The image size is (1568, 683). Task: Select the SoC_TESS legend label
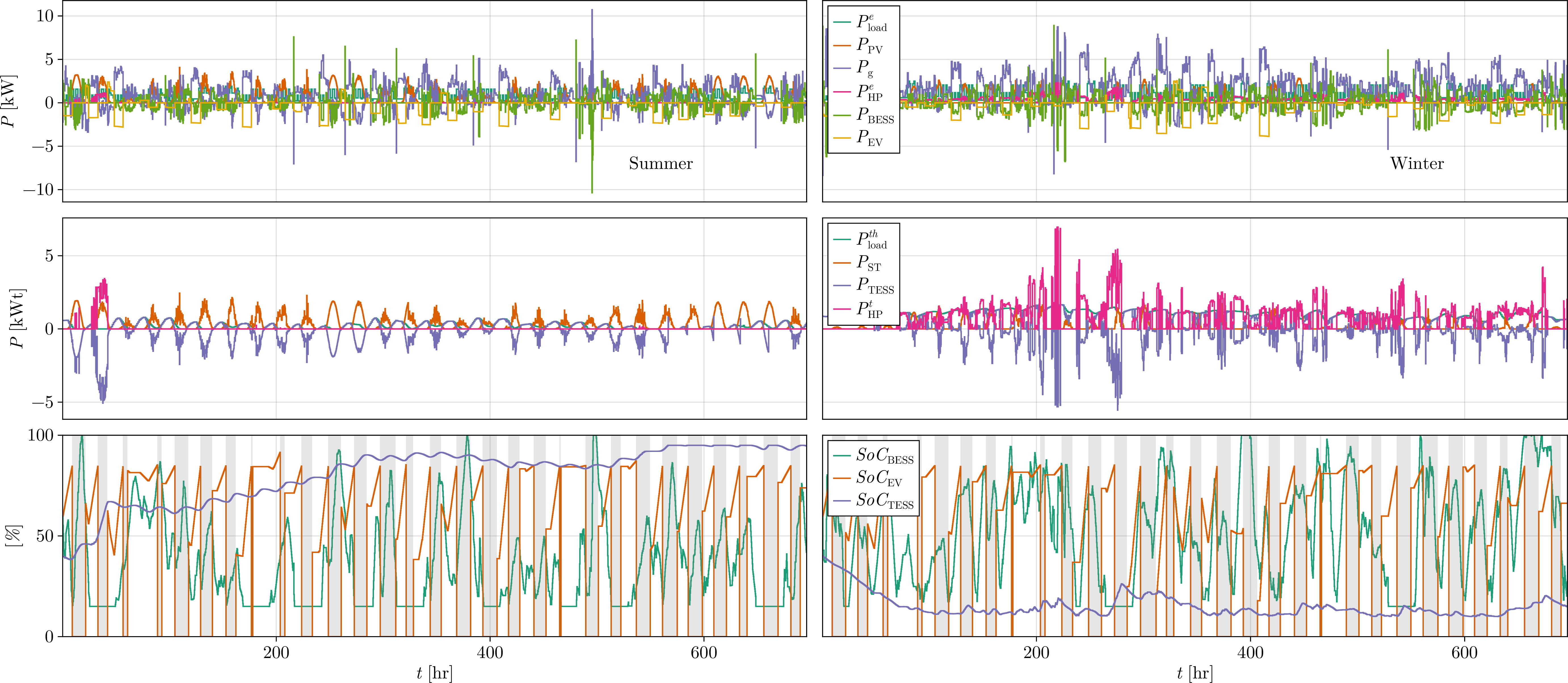coord(885,500)
